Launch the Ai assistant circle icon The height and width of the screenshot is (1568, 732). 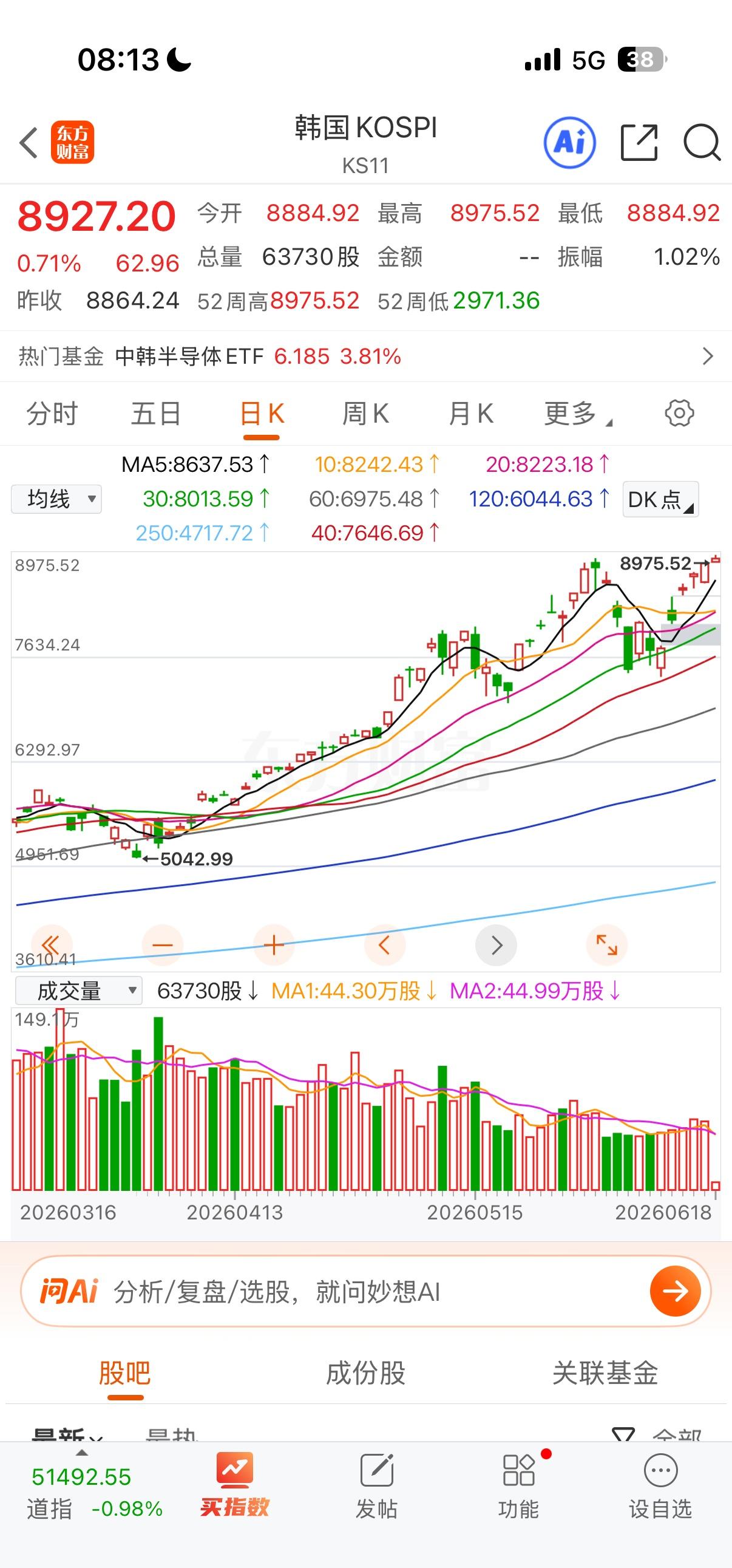[x=569, y=143]
